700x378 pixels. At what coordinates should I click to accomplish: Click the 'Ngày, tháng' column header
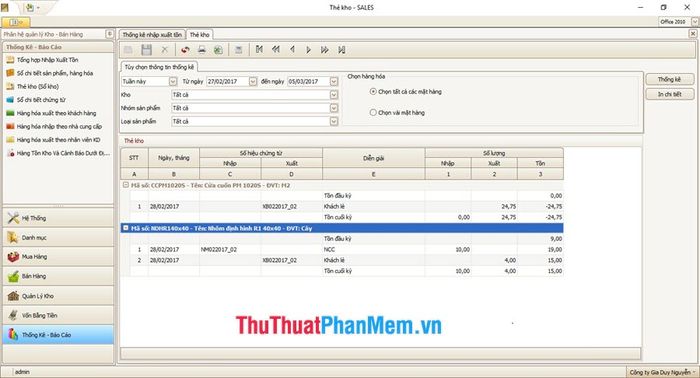tap(174, 158)
